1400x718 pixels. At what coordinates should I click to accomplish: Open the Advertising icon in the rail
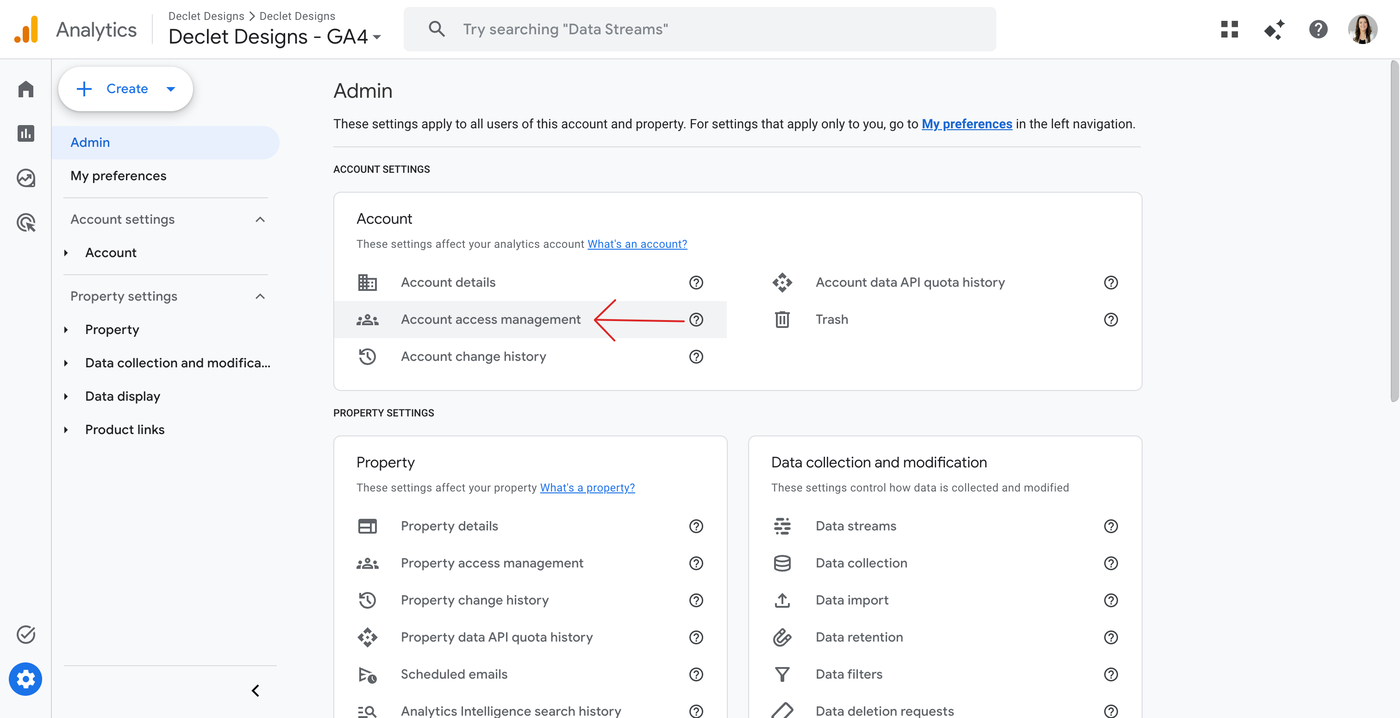(26, 223)
